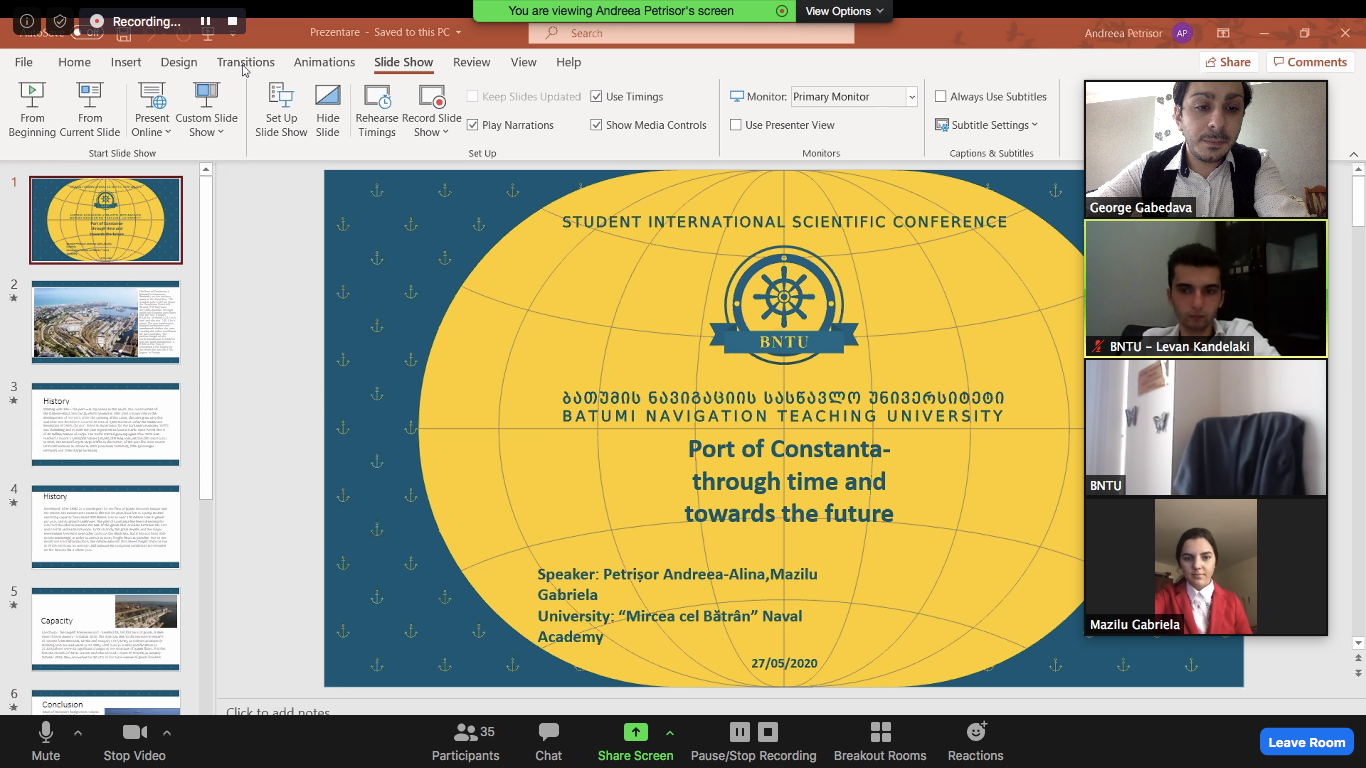Screen dimensions: 1366x768
Task: Open video options arrow next to Stop Video
Action: tap(167, 732)
